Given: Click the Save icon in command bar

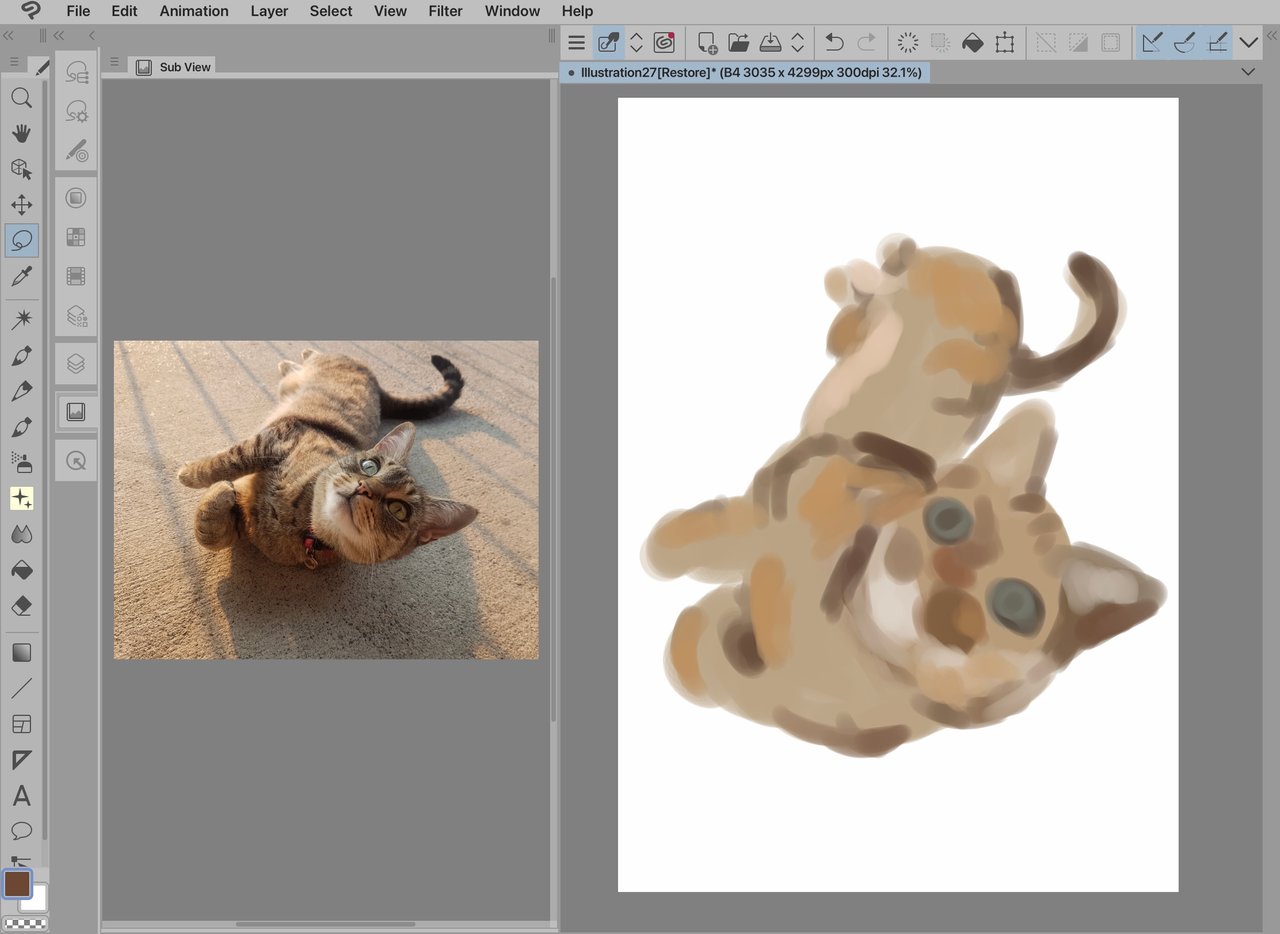Looking at the screenshot, I should pyautogui.click(x=770, y=42).
